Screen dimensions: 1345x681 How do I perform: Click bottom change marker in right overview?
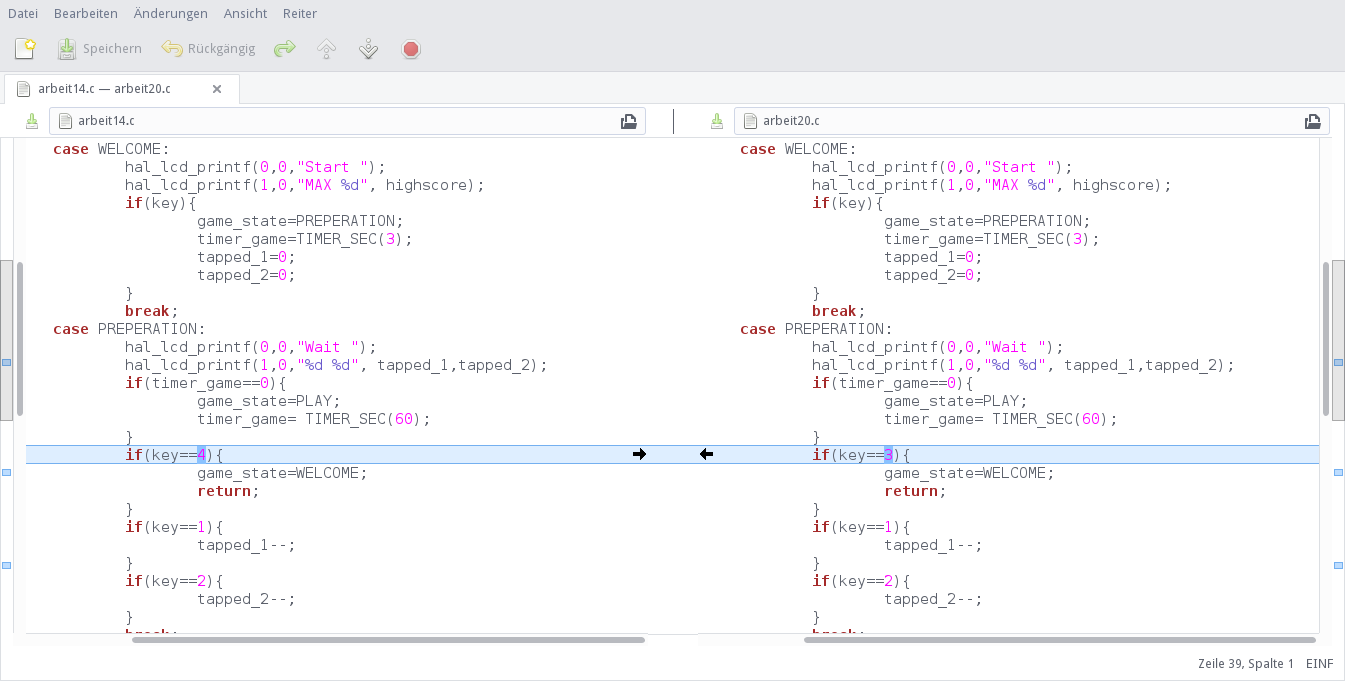[1339, 565]
